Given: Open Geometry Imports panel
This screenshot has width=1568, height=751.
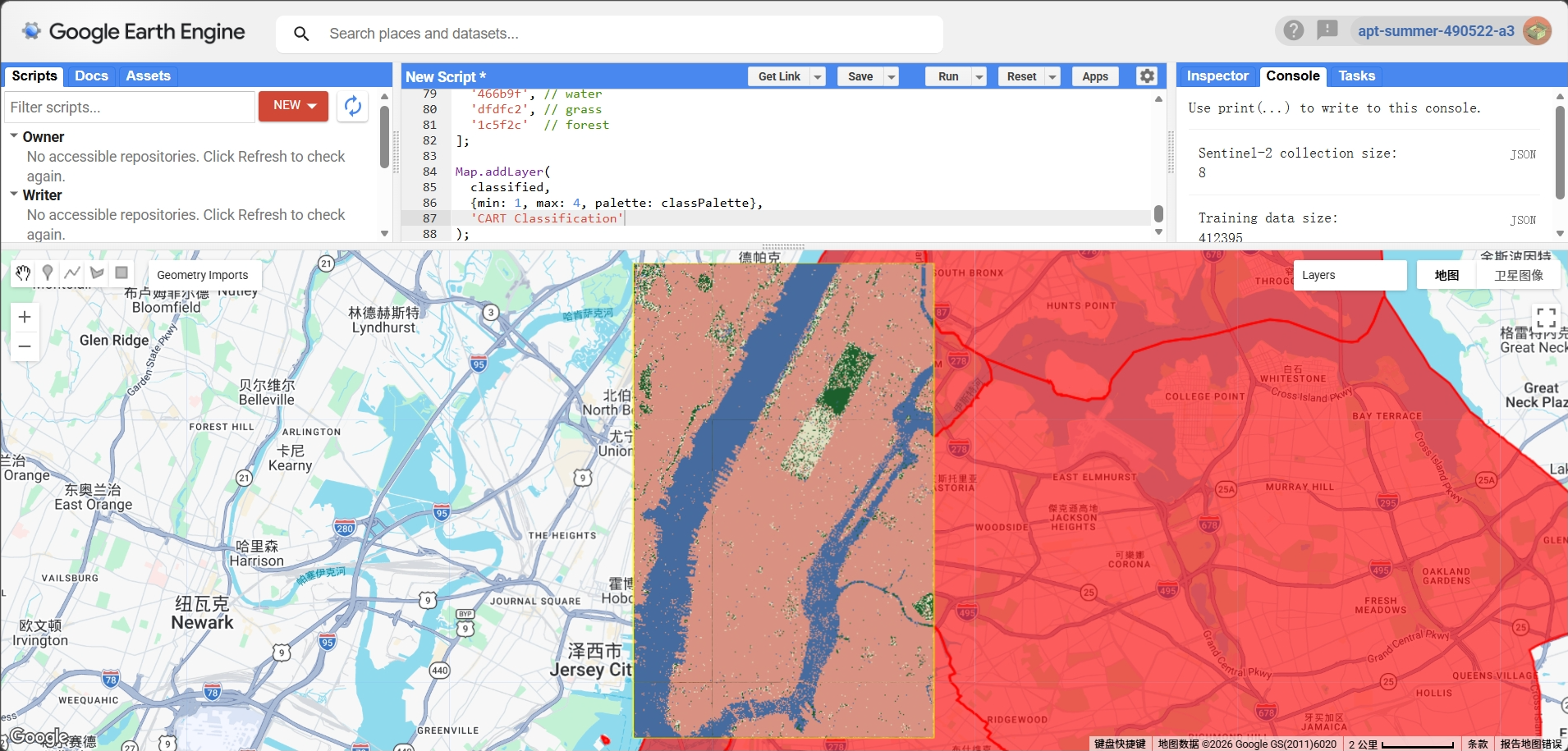Looking at the screenshot, I should [x=203, y=275].
